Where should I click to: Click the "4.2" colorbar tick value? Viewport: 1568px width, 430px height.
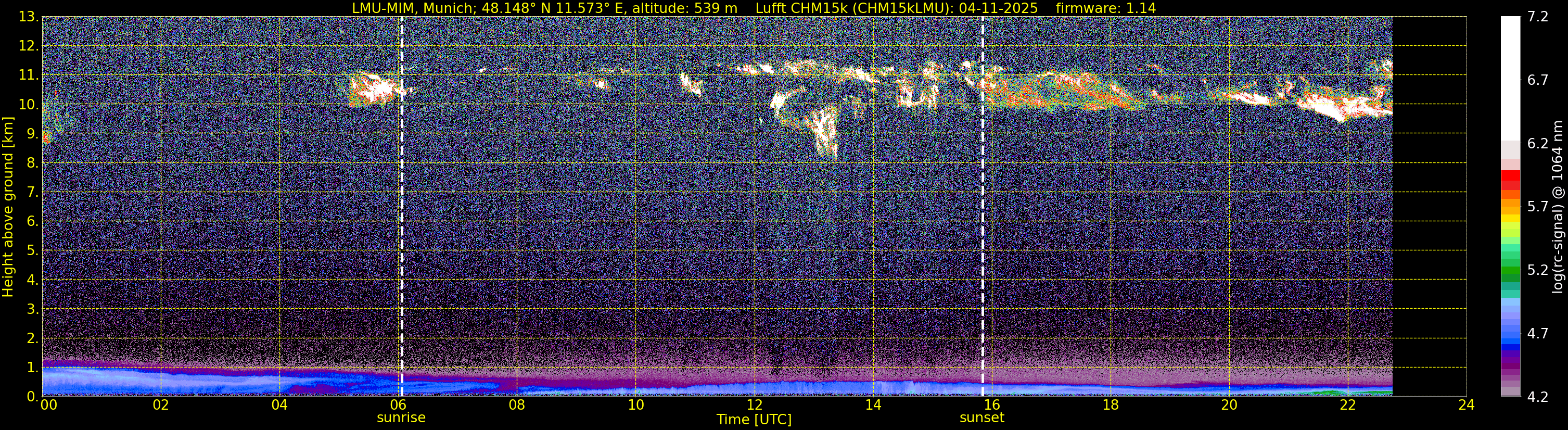point(1538,397)
